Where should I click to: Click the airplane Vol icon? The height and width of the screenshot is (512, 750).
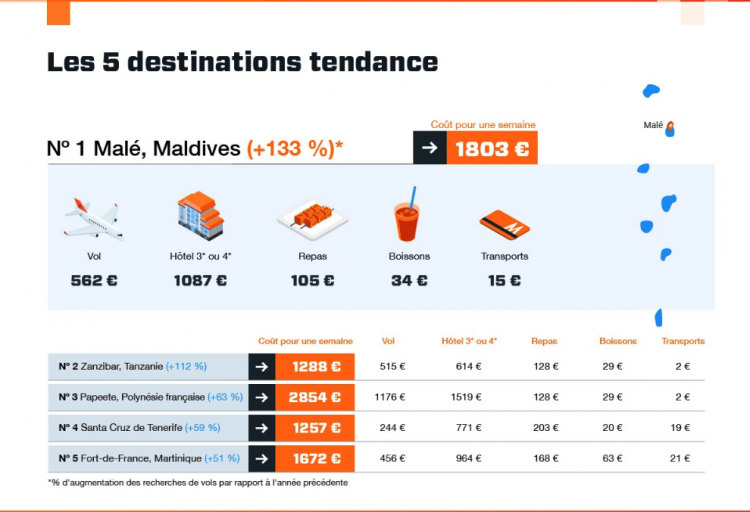94,219
